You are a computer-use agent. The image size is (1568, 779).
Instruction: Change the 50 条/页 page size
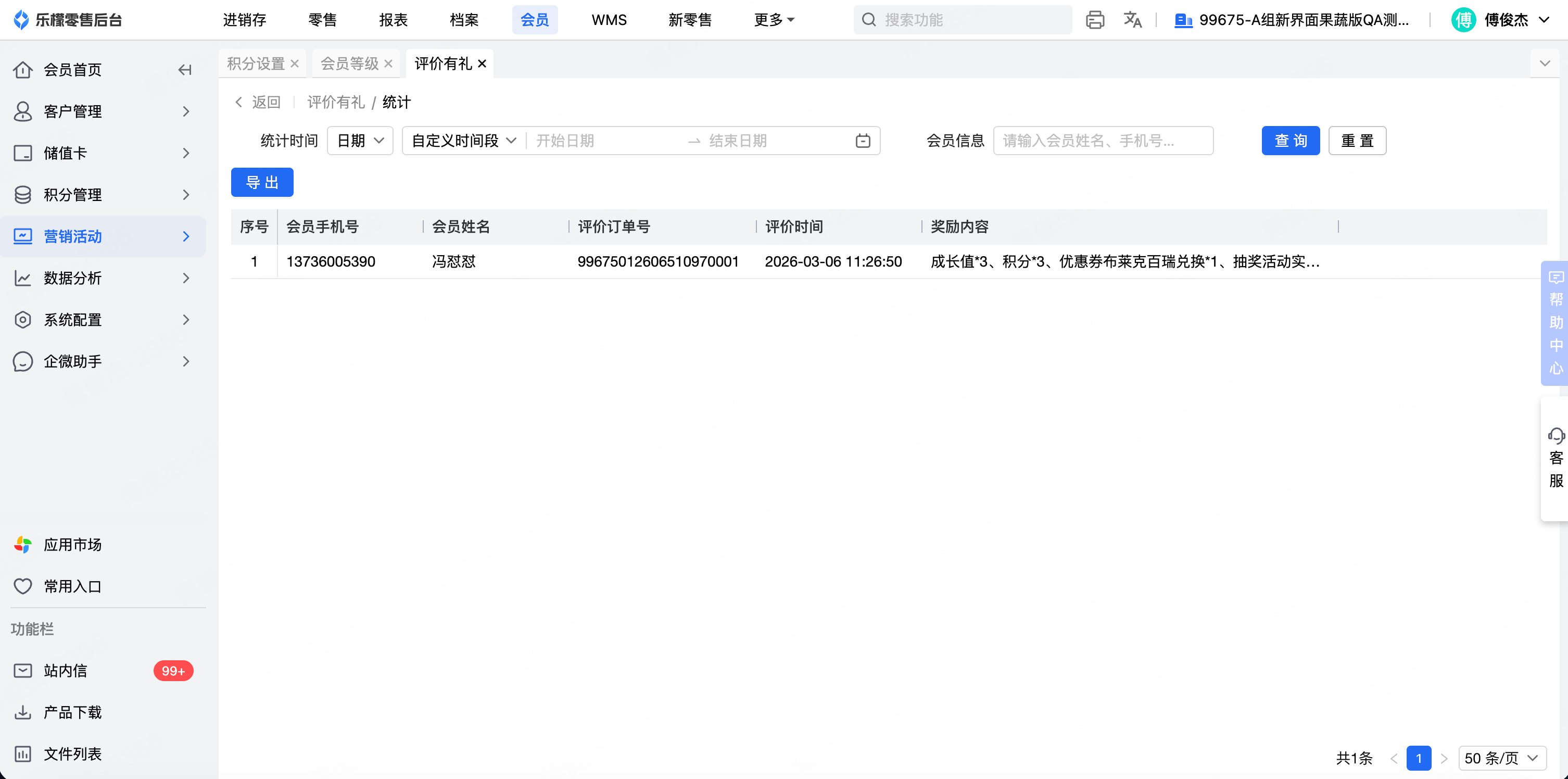point(1501,758)
